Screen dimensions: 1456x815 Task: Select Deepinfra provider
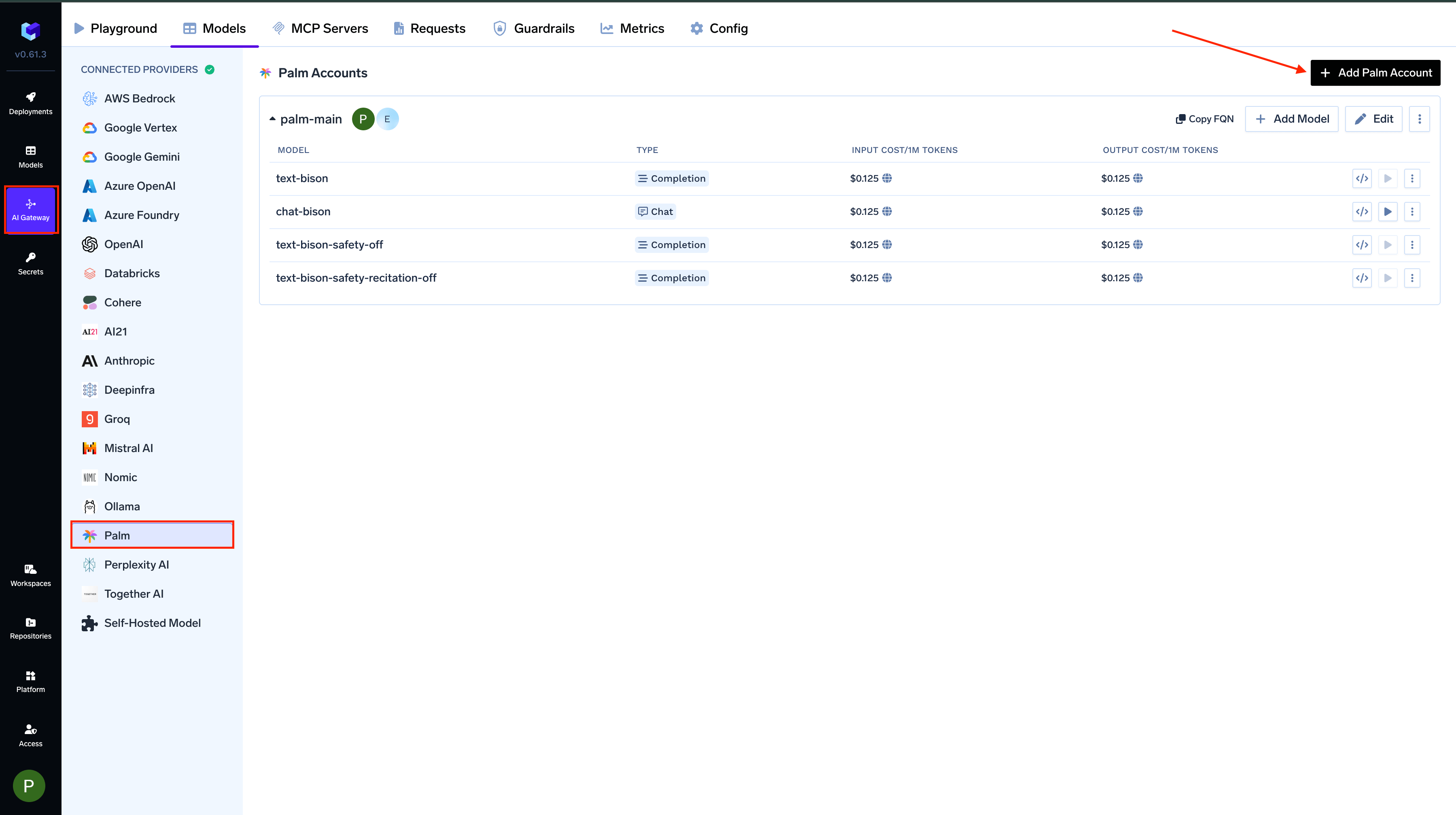[x=153, y=390]
